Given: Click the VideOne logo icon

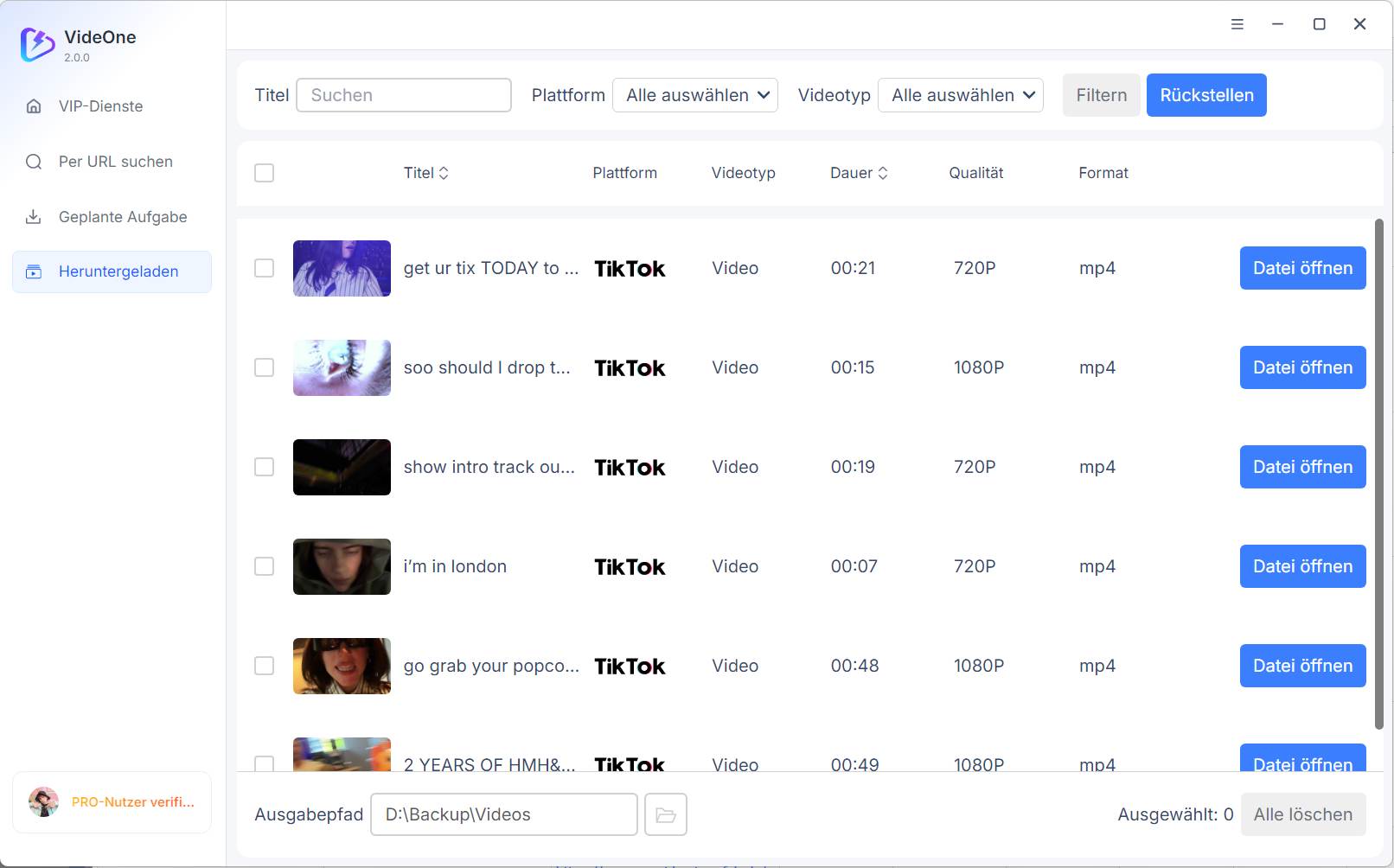Looking at the screenshot, I should click(x=37, y=44).
